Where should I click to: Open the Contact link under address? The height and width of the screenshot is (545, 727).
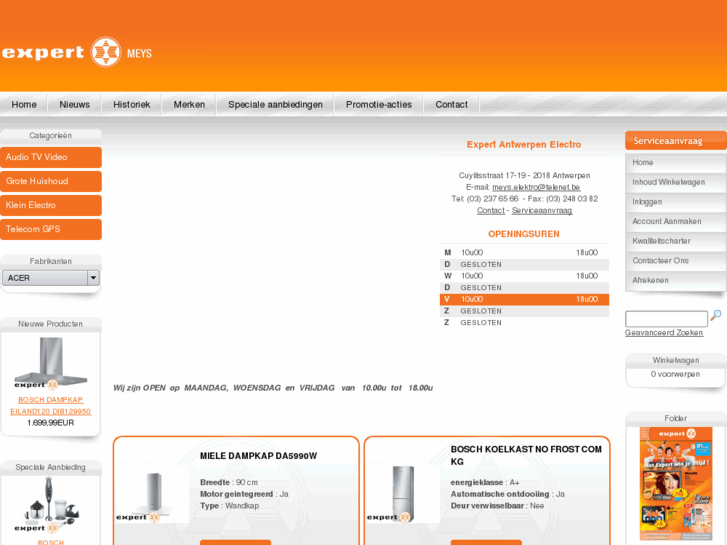point(491,211)
